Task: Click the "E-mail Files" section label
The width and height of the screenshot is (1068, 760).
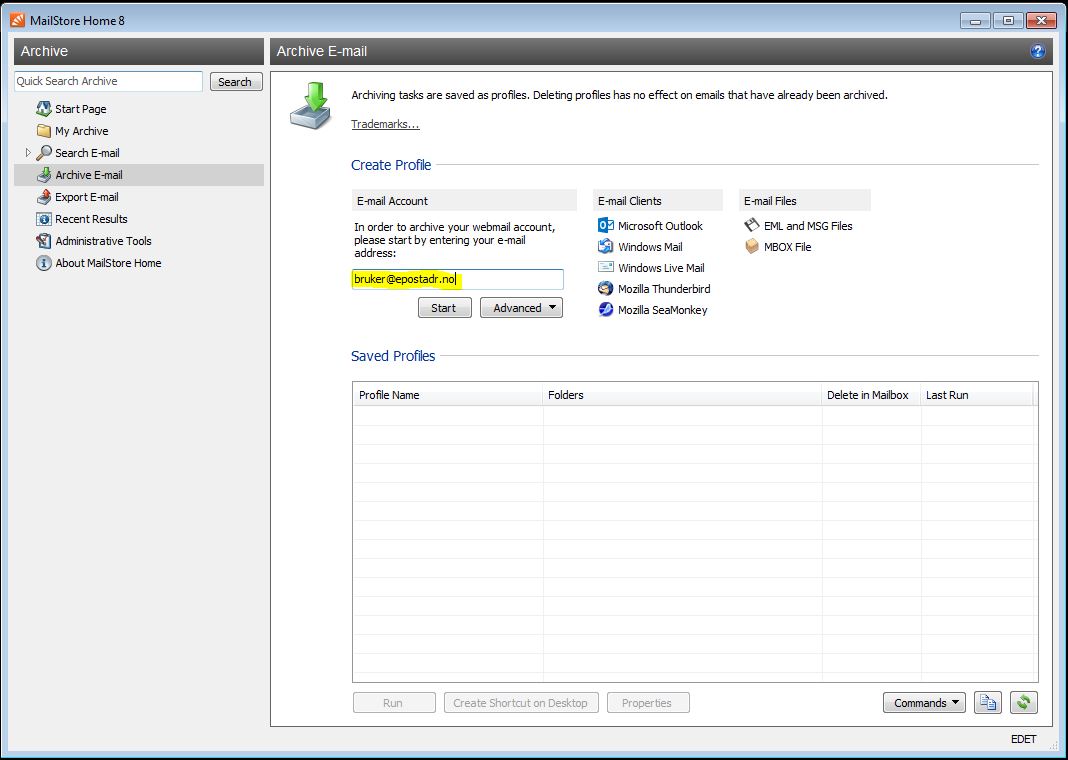Action: click(x=770, y=201)
